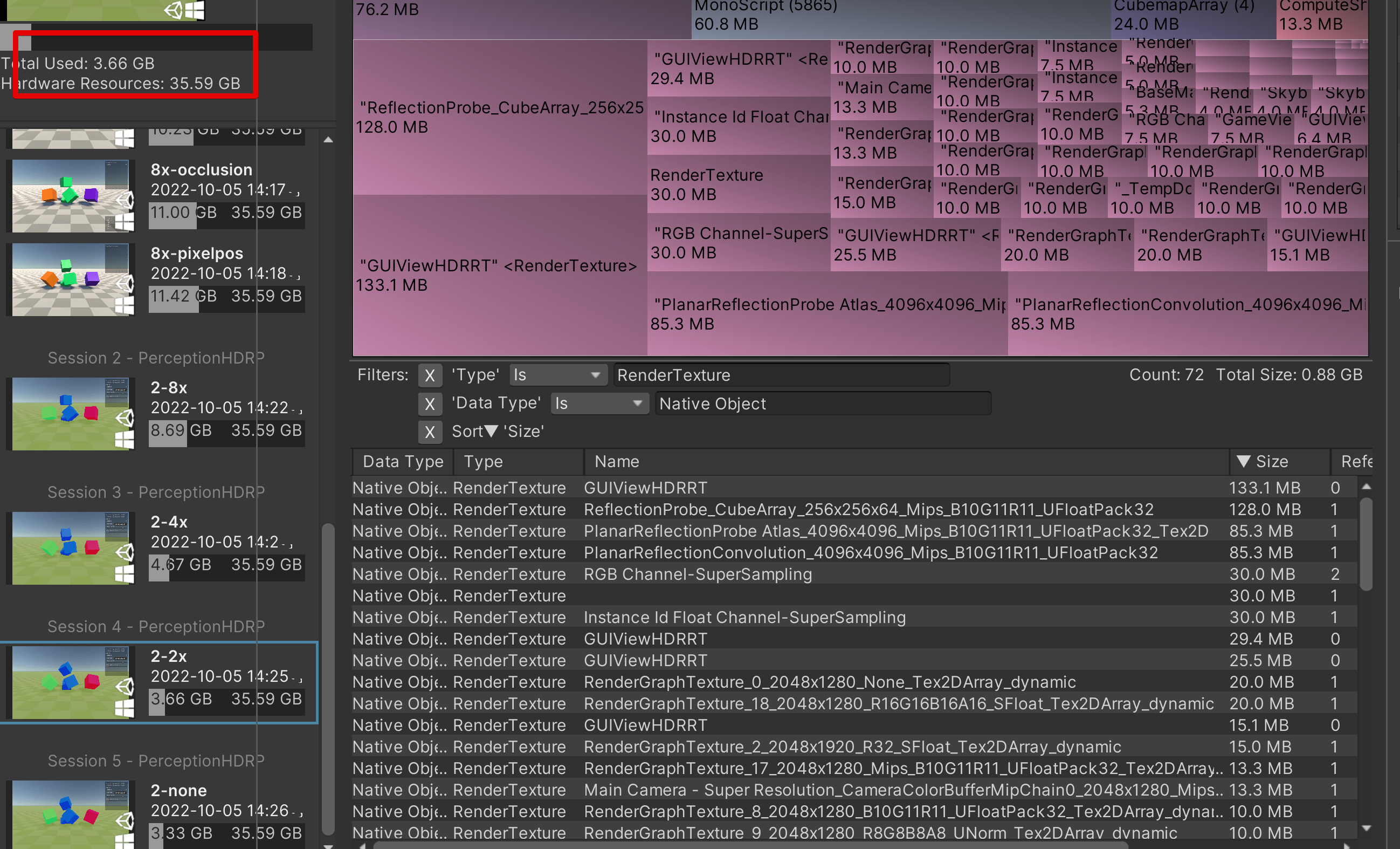Click Unity editor icon on 8x-occlusion snapshot
Screen dimensions: 1400x849
(x=125, y=200)
